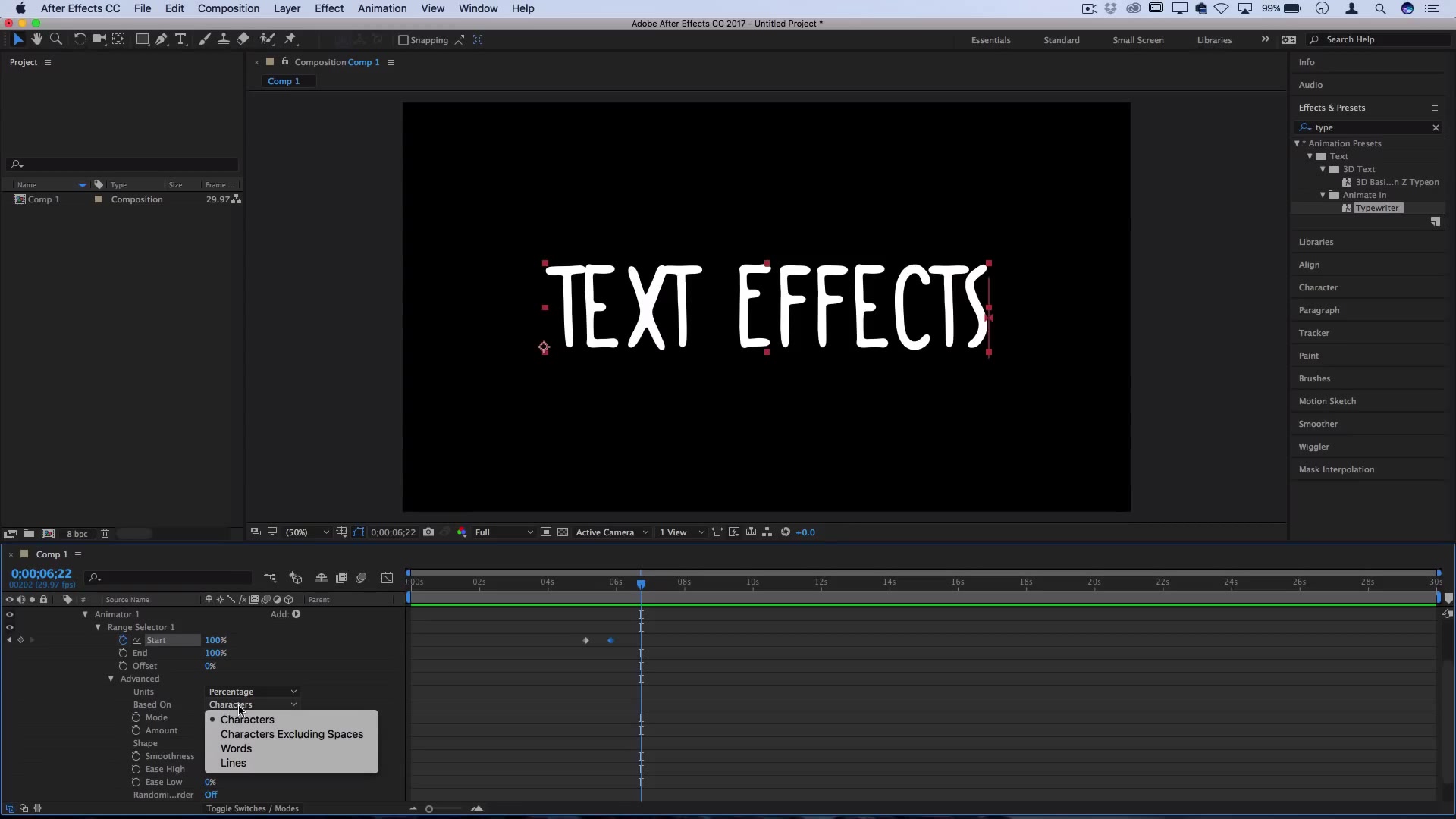Select the Pen tool

(x=162, y=39)
